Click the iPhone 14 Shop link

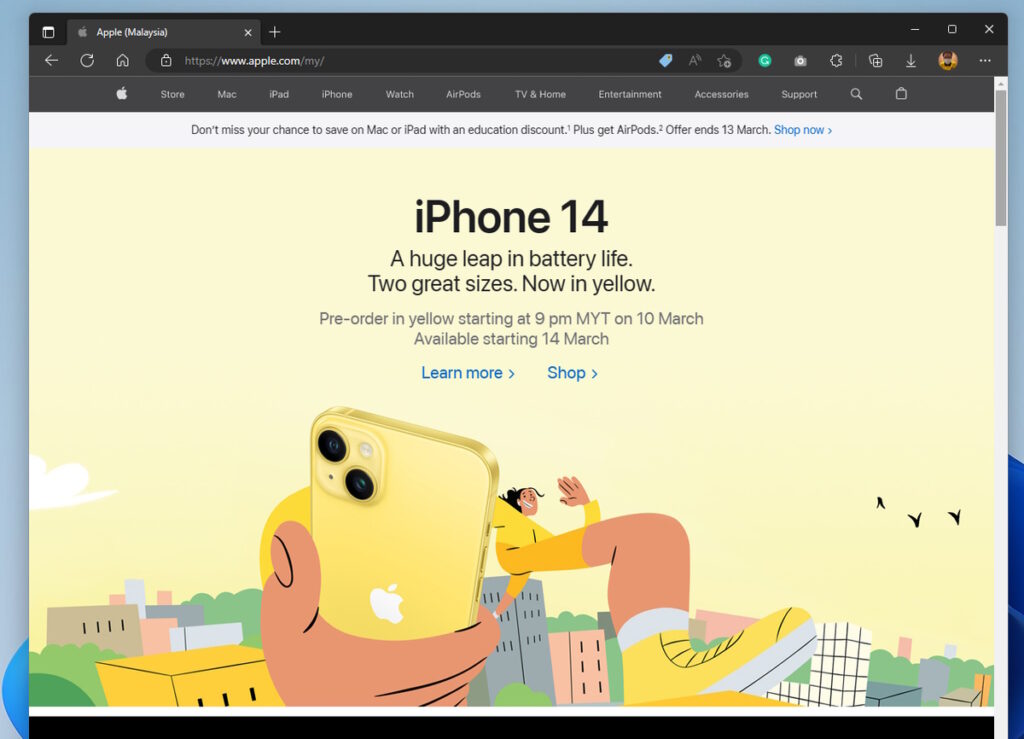coord(572,373)
